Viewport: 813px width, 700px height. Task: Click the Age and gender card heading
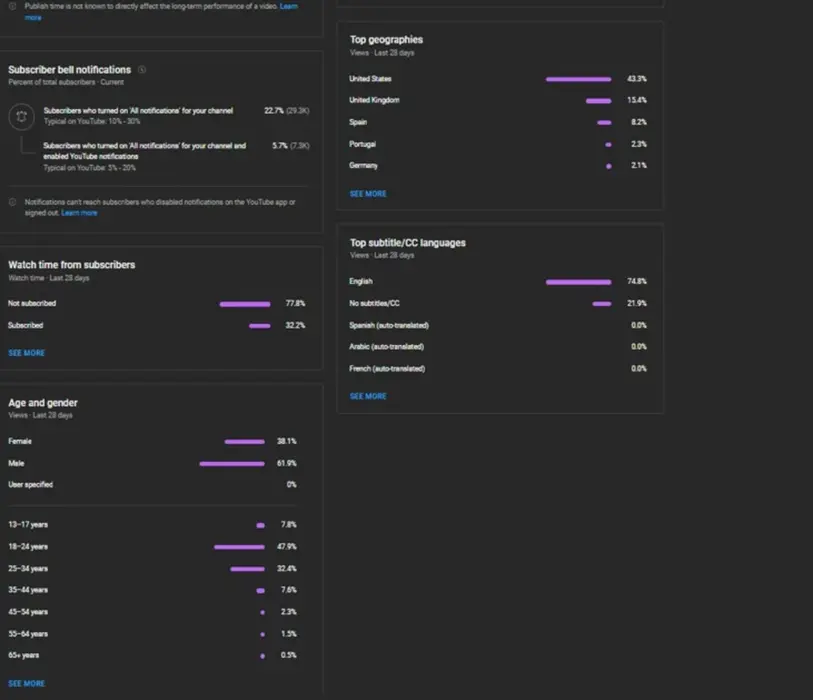[43, 403]
